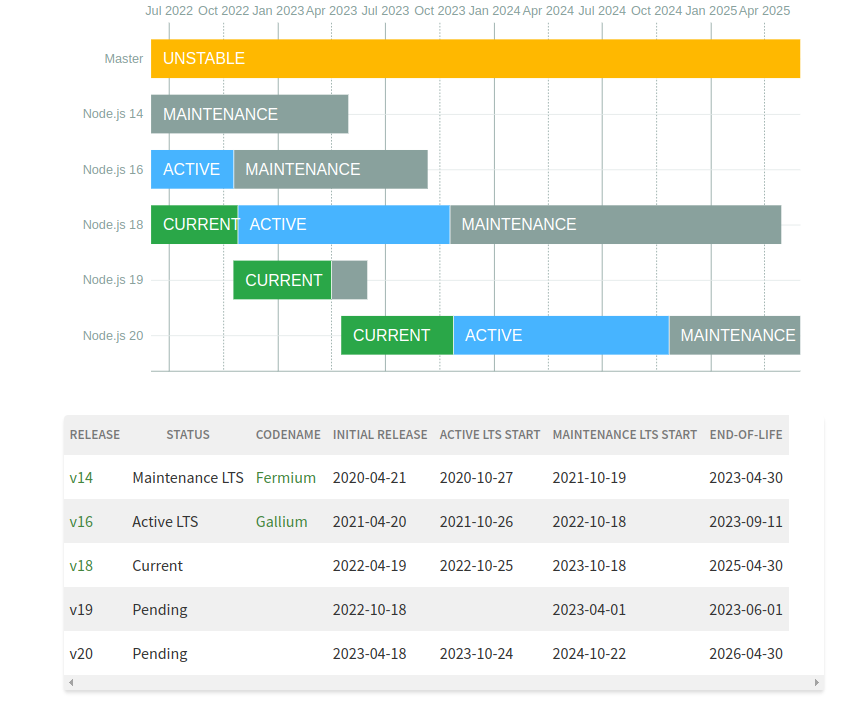
Task: Click end-of-life date 2025-04-30
Action: (746, 566)
